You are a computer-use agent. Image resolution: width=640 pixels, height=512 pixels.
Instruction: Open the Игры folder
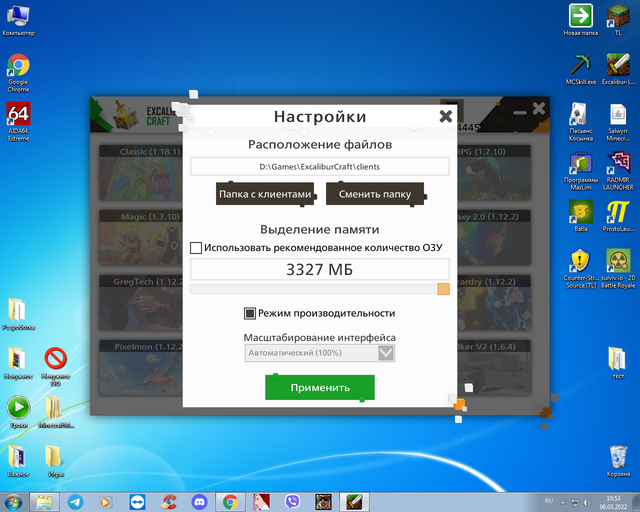pos(56,461)
